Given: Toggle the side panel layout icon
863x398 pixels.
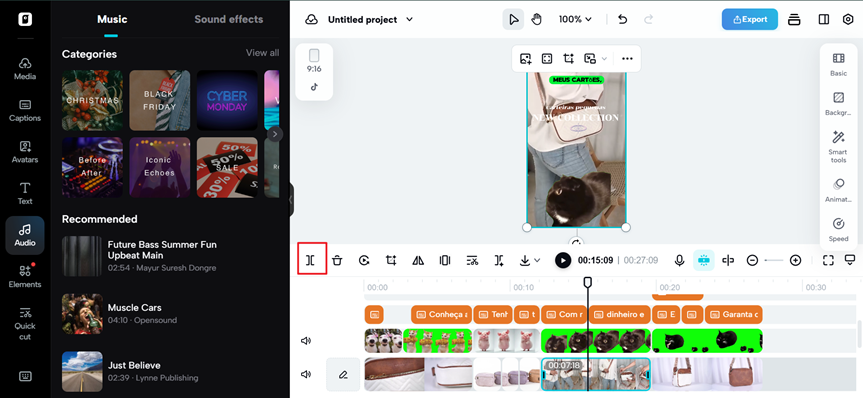Looking at the screenshot, I should [824, 19].
